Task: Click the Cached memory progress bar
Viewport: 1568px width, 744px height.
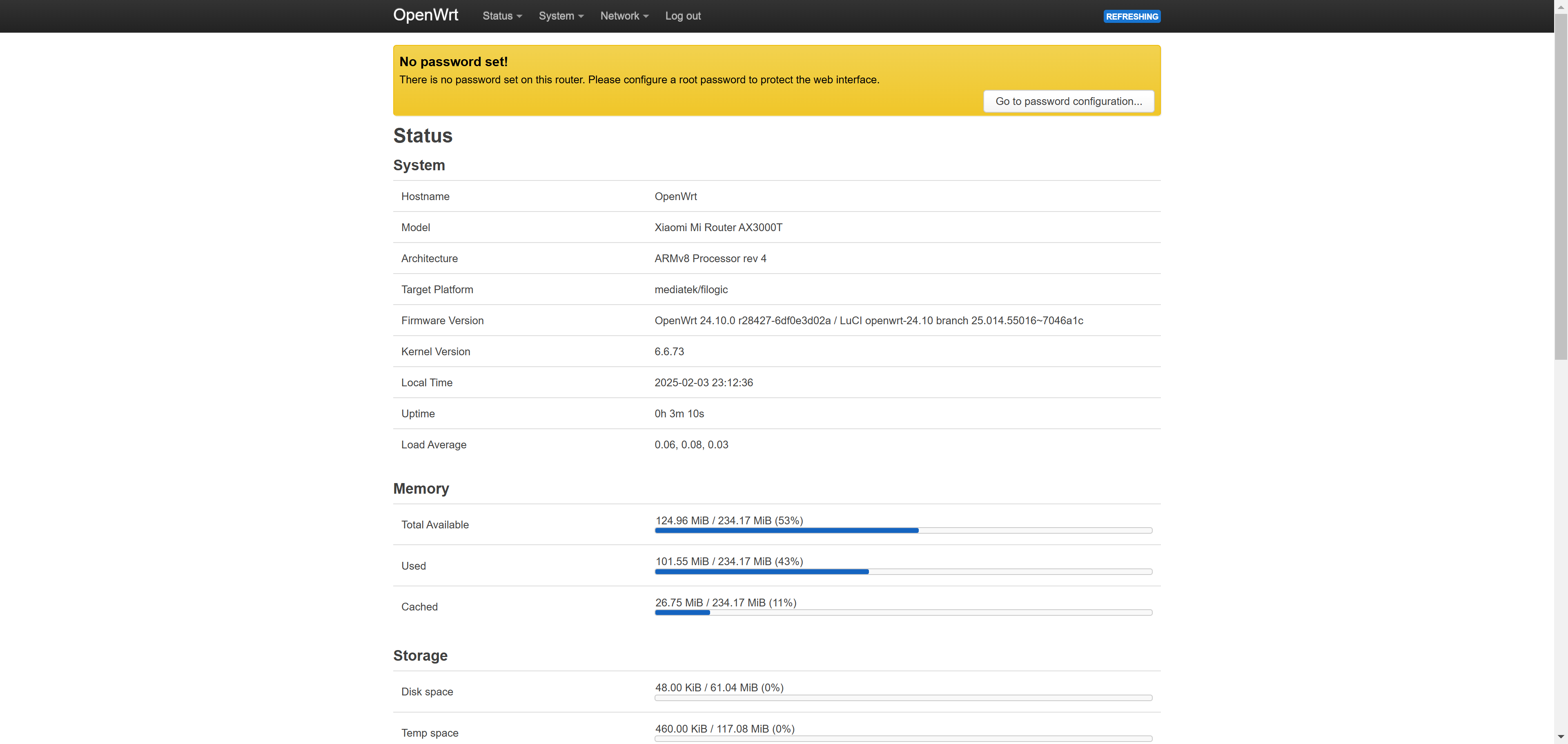Action: click(903, 613)
